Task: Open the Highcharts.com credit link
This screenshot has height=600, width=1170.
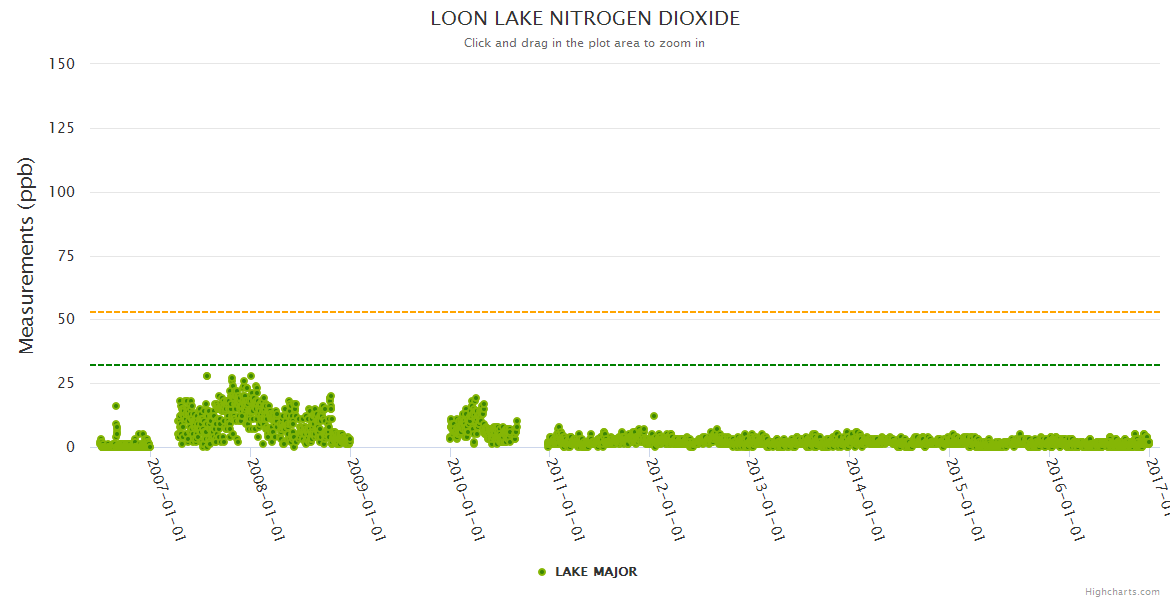Action: 1122,591
